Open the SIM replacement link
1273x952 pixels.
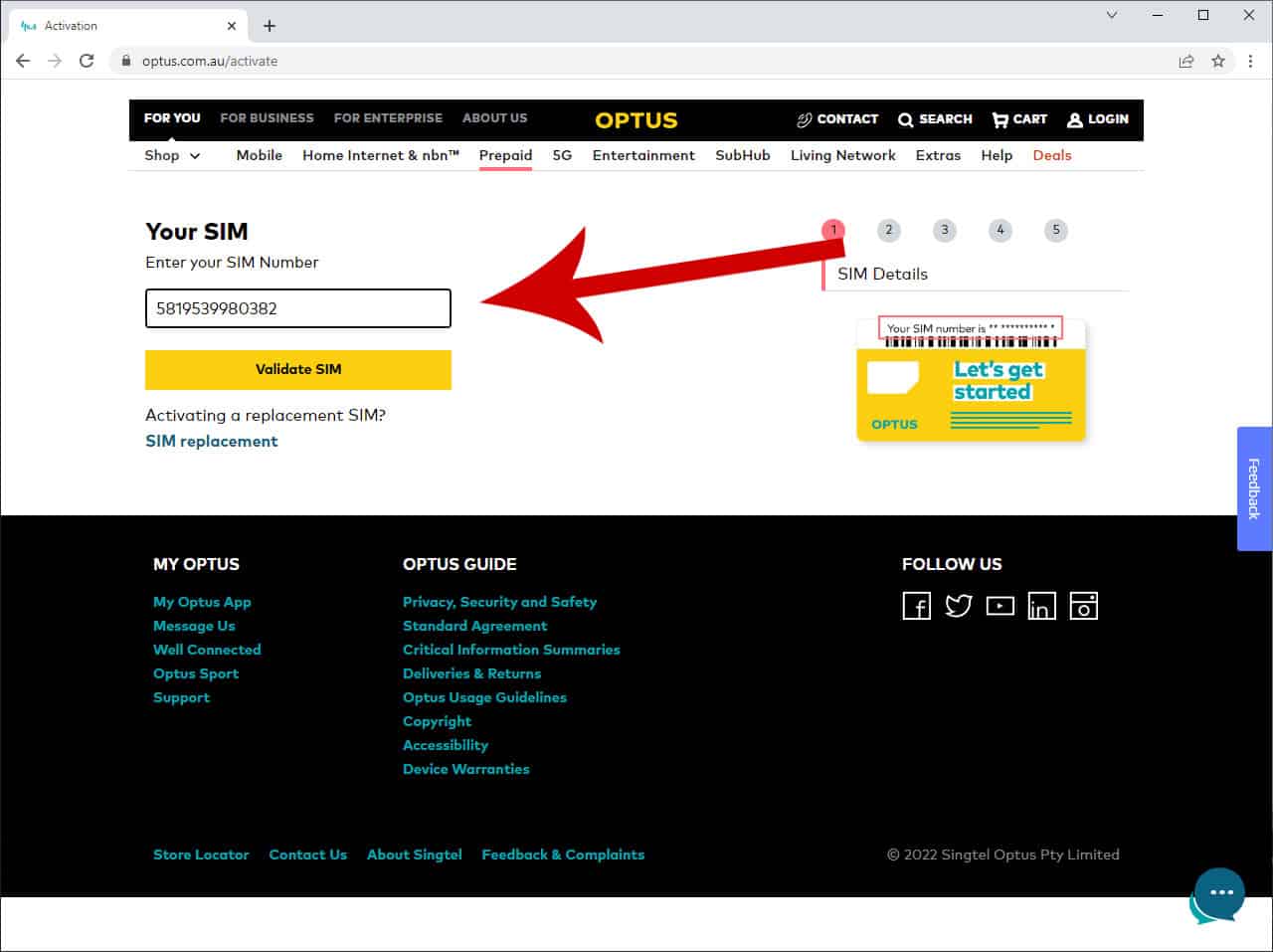coord(211,441)
